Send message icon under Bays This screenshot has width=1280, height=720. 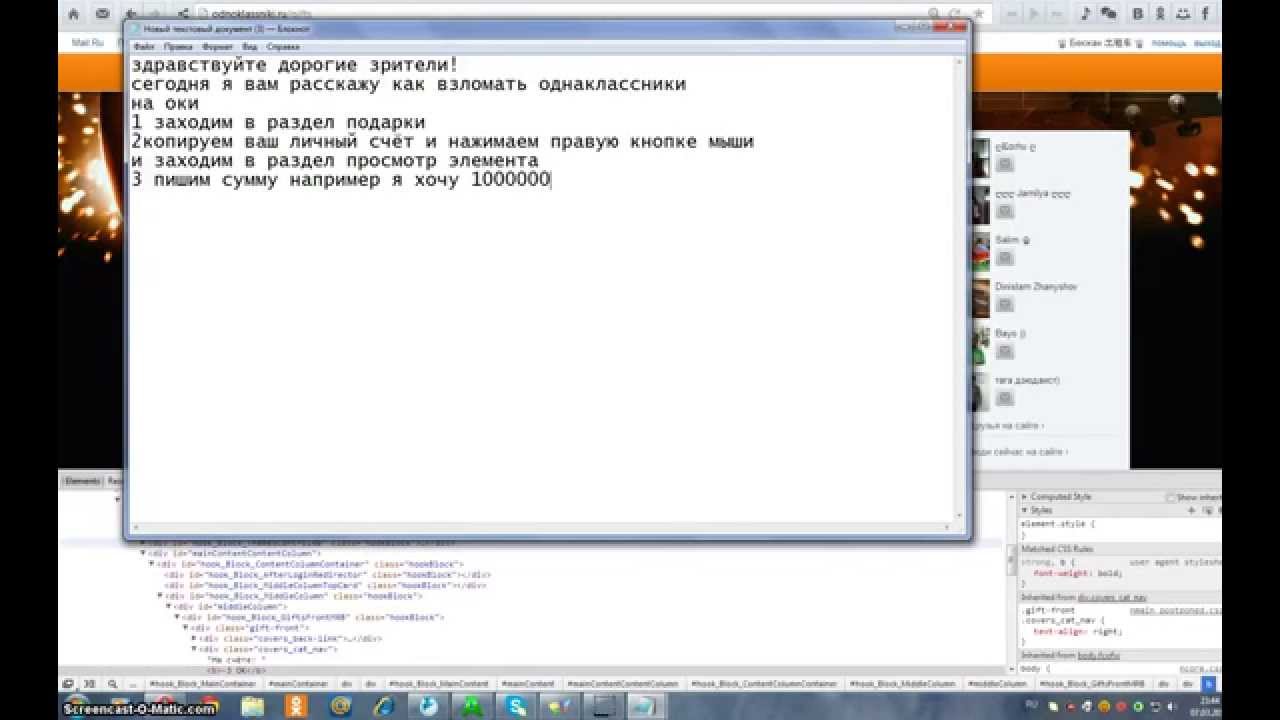(x=1005, y=352)
